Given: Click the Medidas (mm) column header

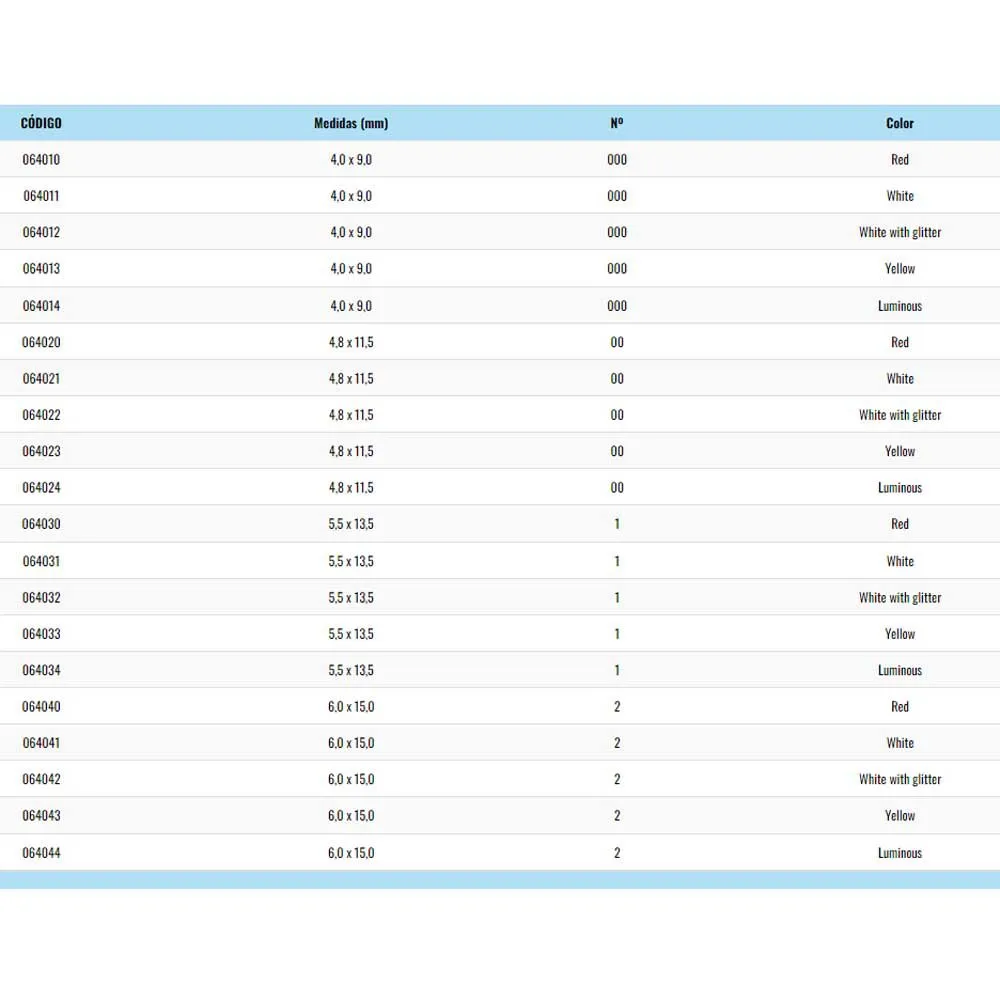Looking at the screenshot, I should click(351, 123).
